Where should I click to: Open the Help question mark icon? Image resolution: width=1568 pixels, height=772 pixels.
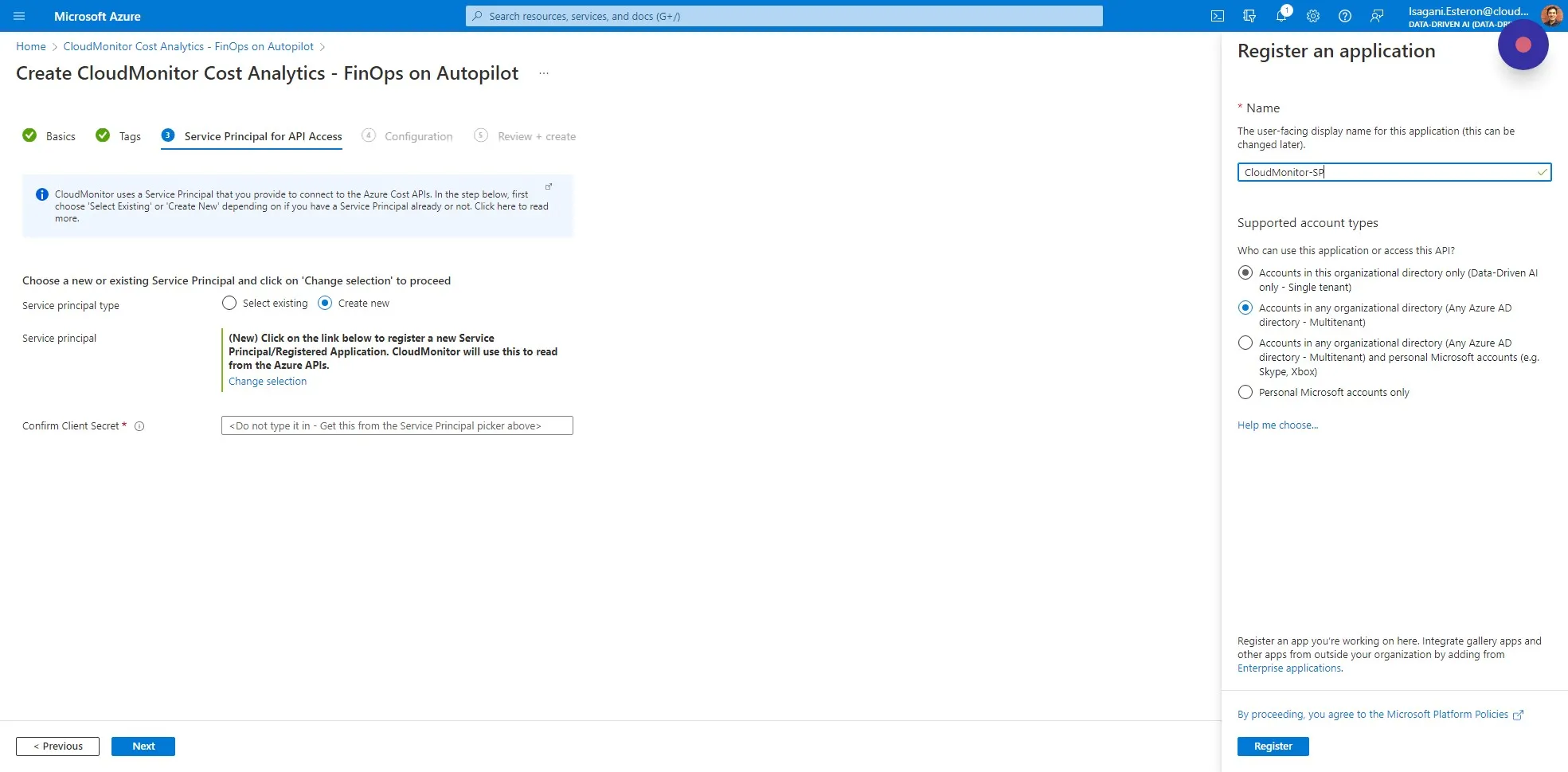1345,16
